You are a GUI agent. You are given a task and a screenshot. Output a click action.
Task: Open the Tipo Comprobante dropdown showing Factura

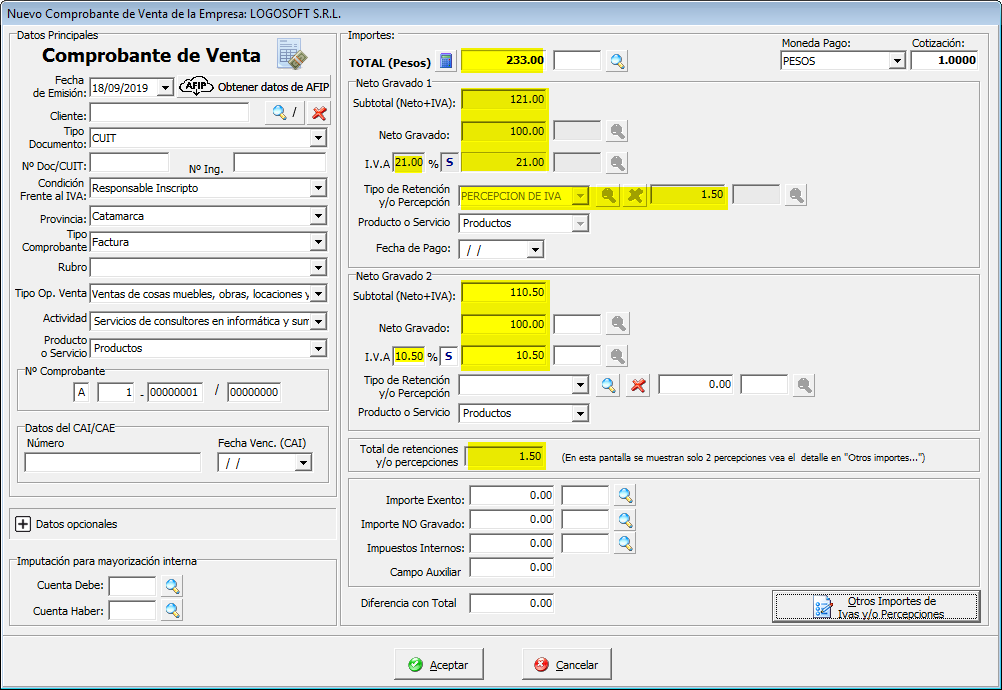[x=318, y=242]
